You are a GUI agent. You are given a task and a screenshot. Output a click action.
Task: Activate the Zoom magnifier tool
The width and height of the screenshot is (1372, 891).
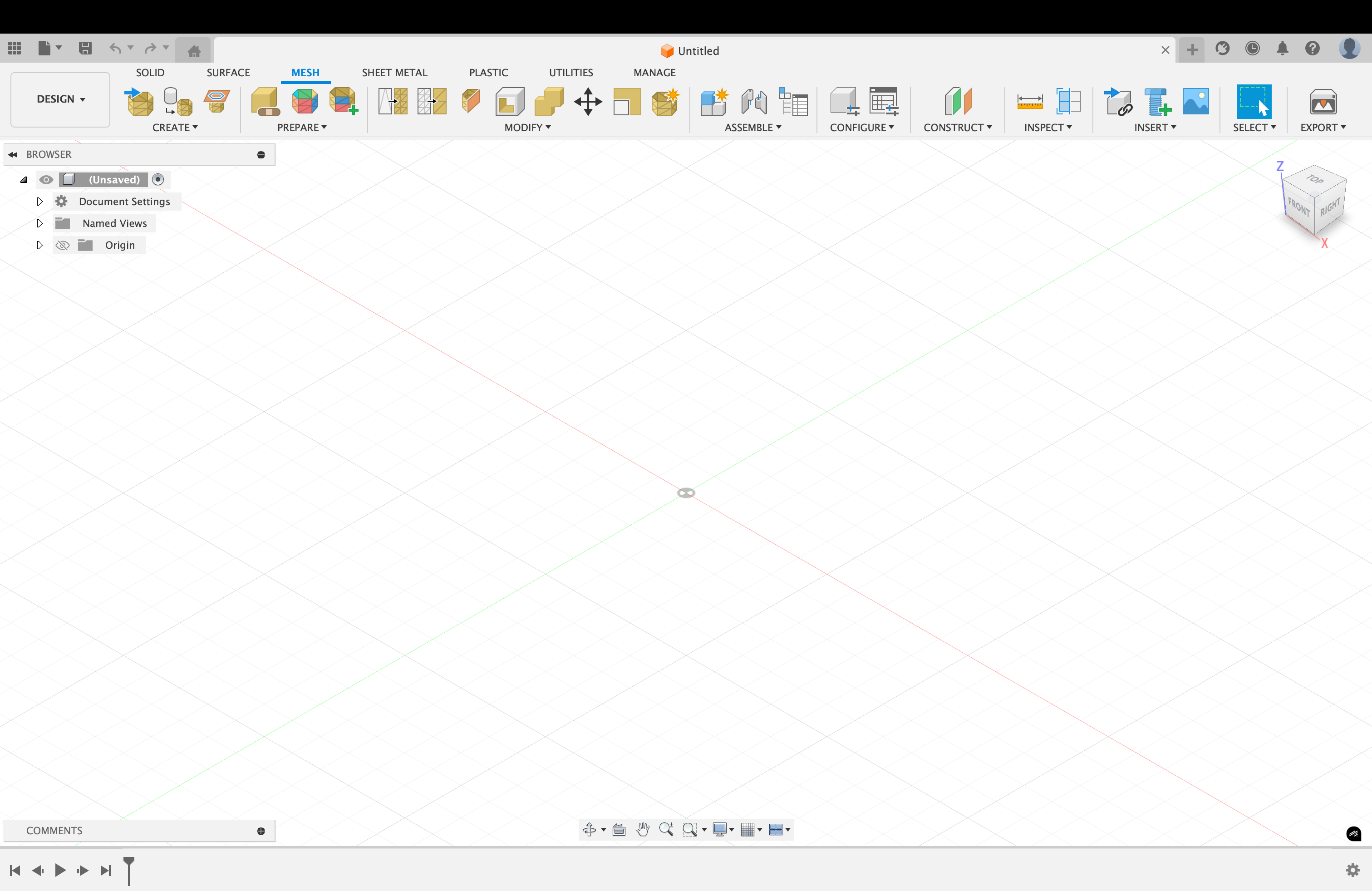click(x=666, y=830)
